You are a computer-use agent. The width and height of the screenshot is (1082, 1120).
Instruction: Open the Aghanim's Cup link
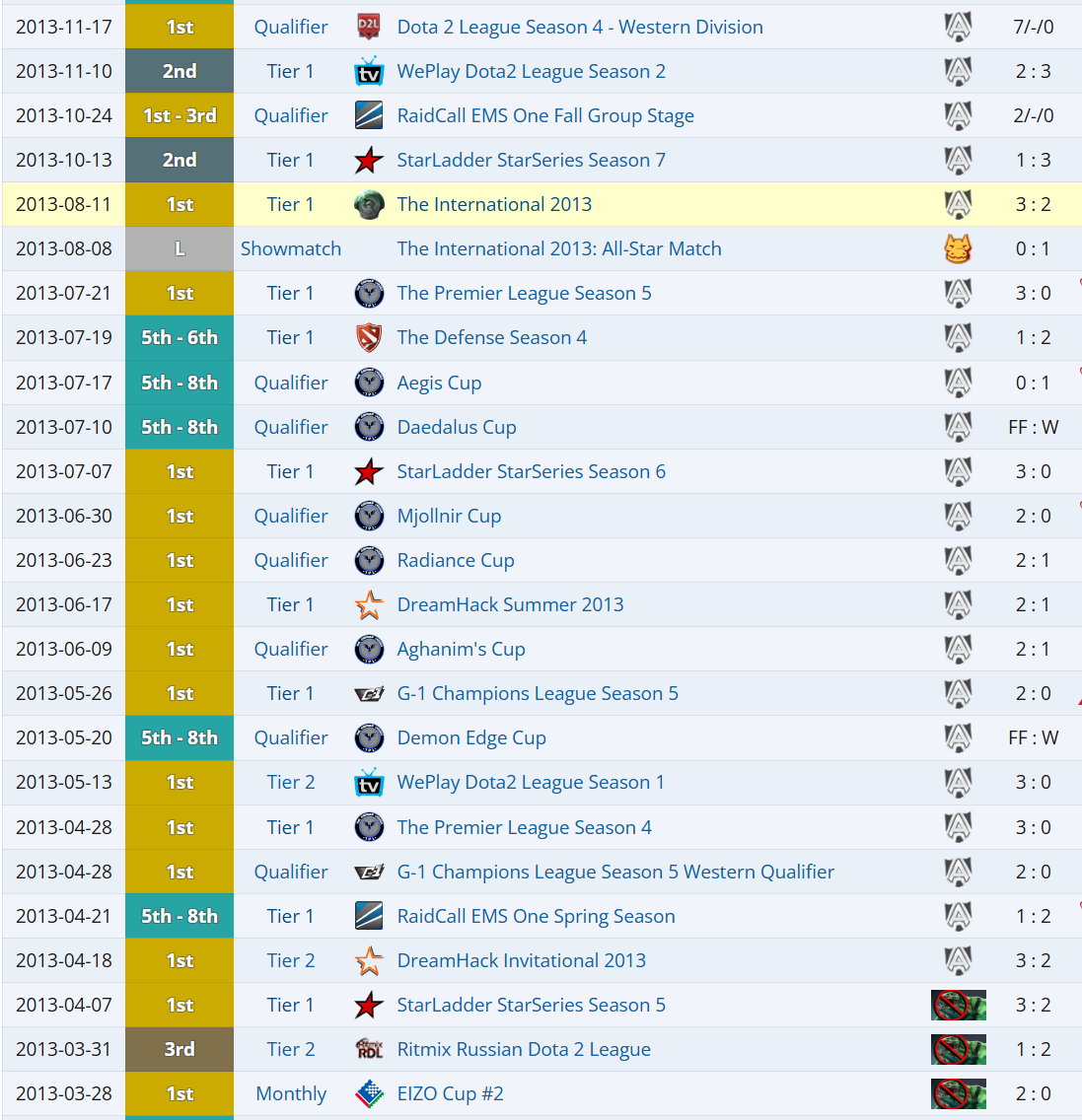tap(461, 650)
